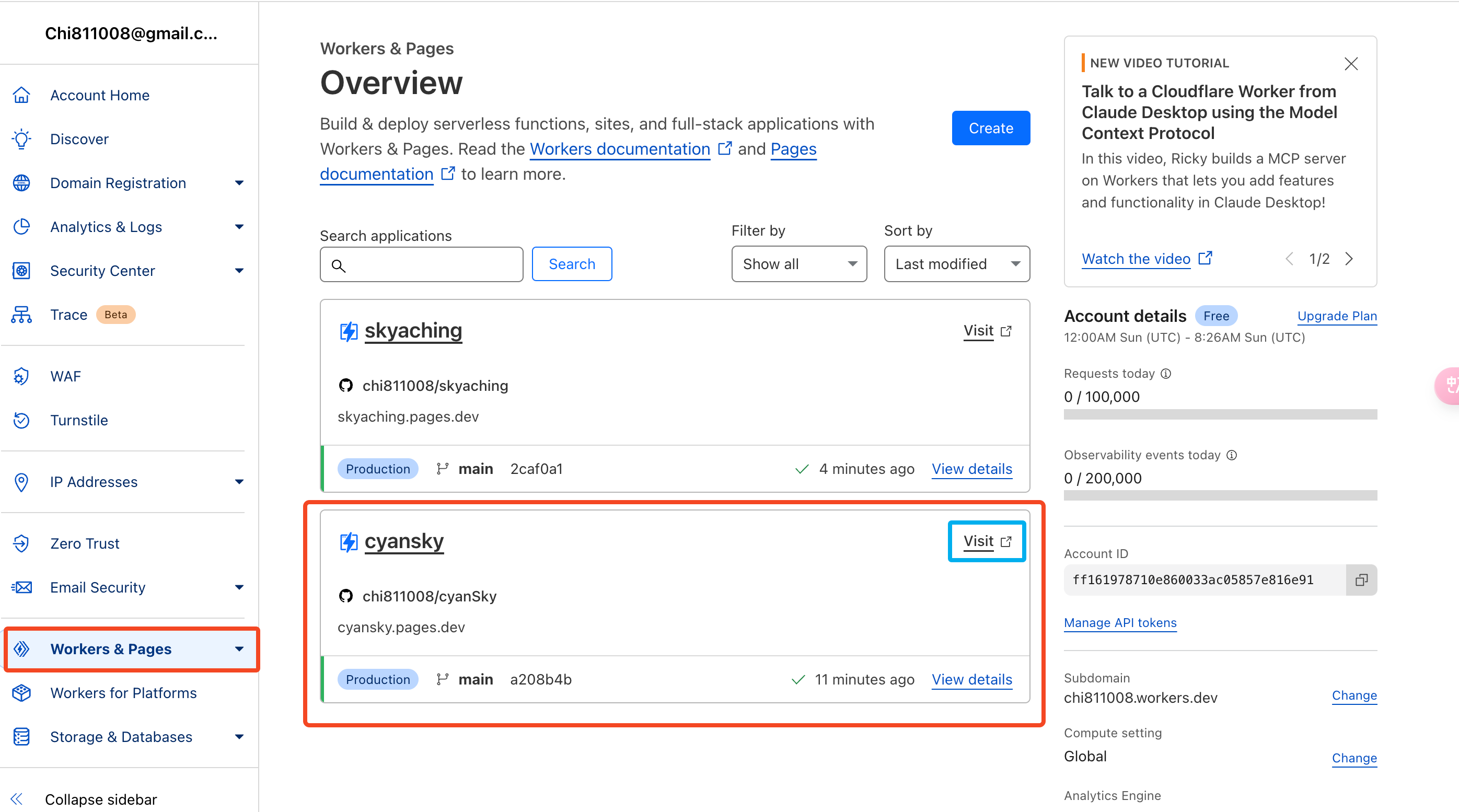This screenshot has height=812, width=1459.
Task: Click the IP Addresses pin icon
Action: pos(21,482)
